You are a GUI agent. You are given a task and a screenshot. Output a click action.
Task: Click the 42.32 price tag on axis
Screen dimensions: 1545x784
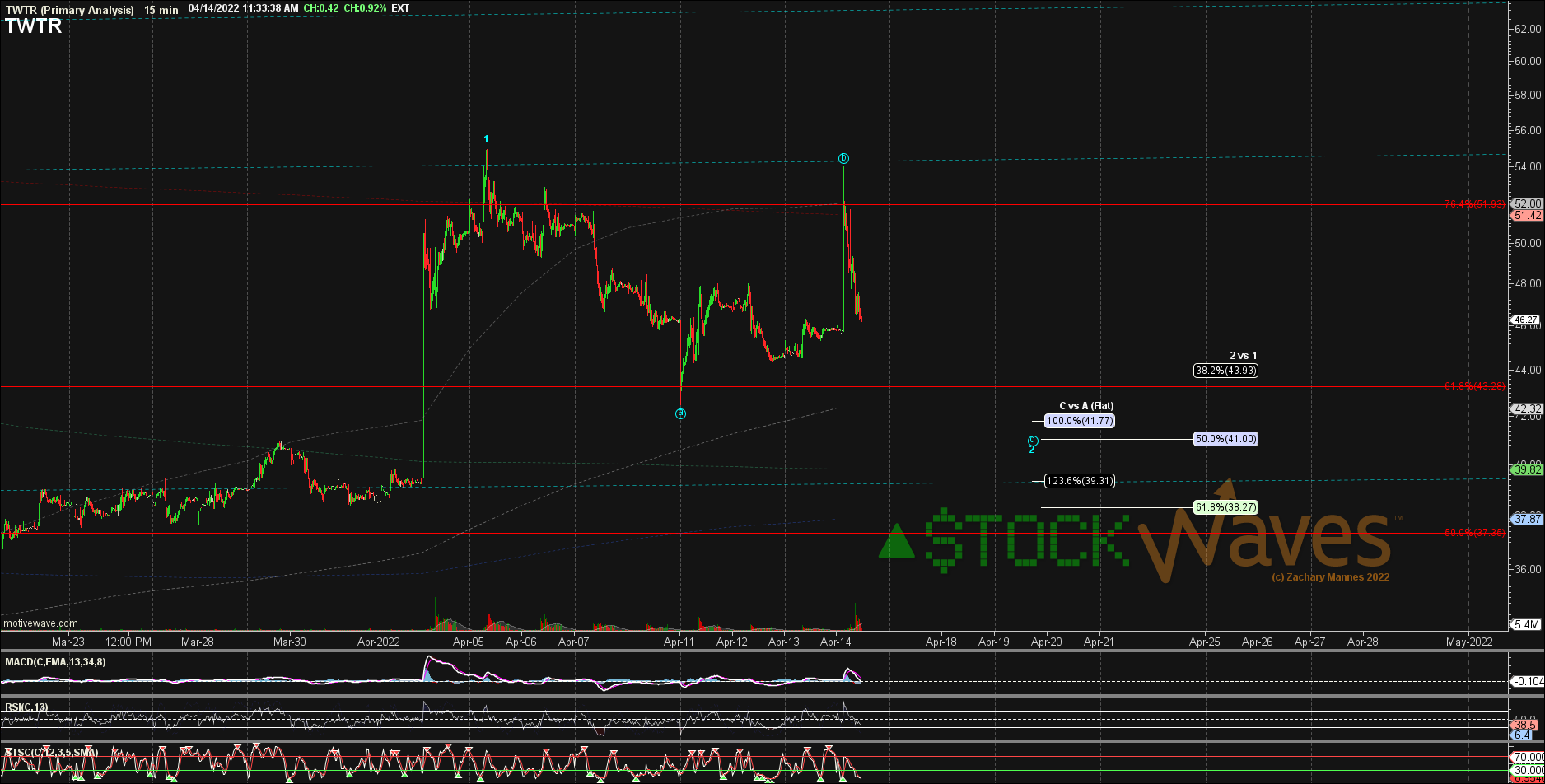(x=1527, y=408)
